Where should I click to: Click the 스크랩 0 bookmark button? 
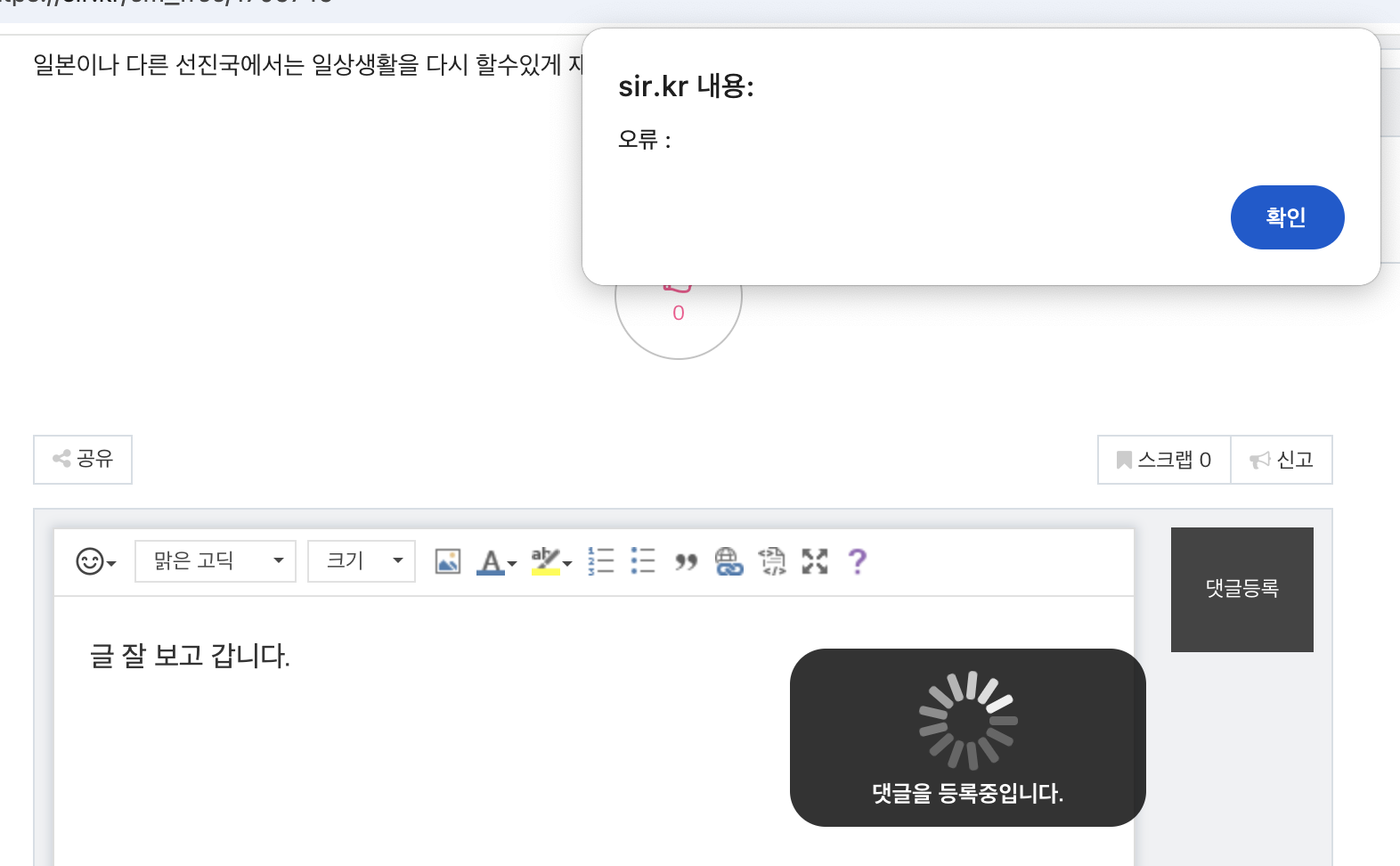tap(1164, 460)
